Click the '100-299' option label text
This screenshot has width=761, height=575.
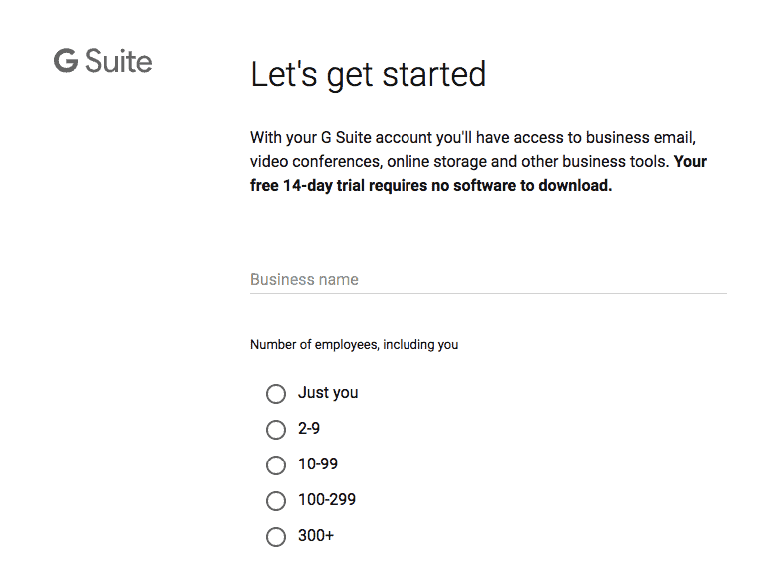[x=327, y=499]
